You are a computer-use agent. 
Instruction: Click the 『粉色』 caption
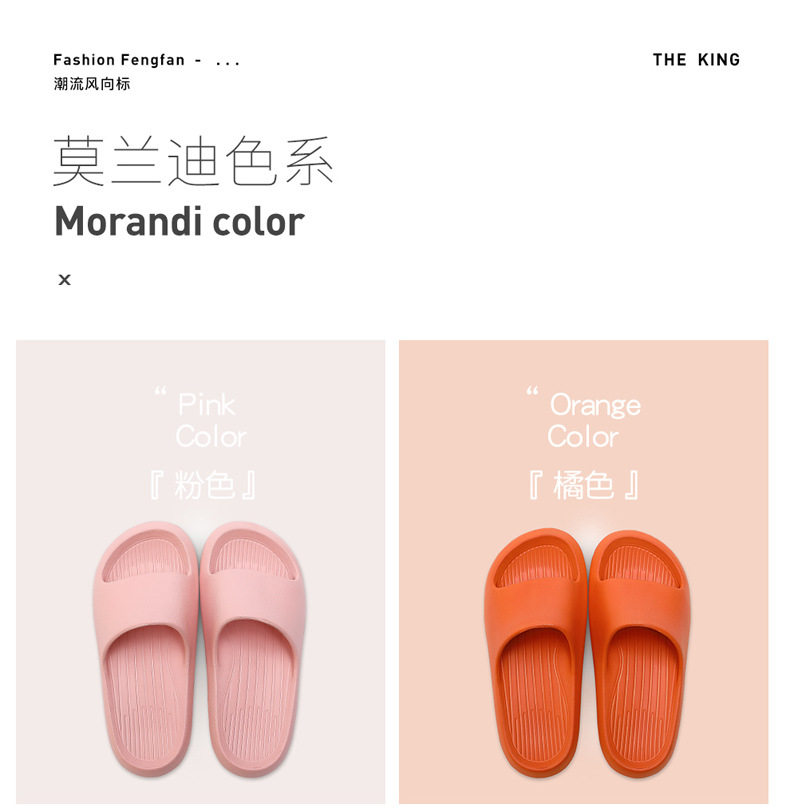click(204, 486)
